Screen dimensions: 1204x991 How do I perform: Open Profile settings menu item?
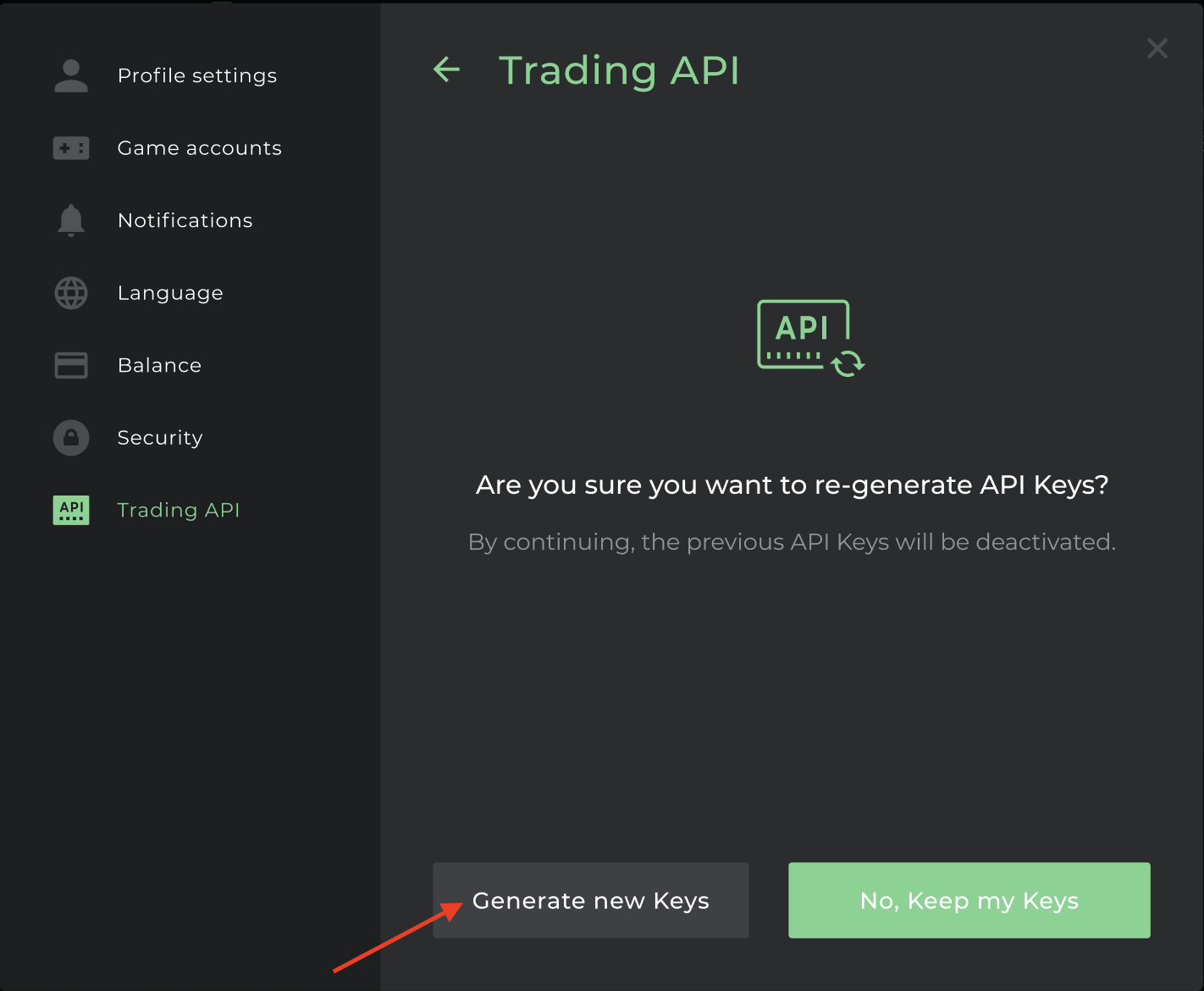click(x=197, y=76)
